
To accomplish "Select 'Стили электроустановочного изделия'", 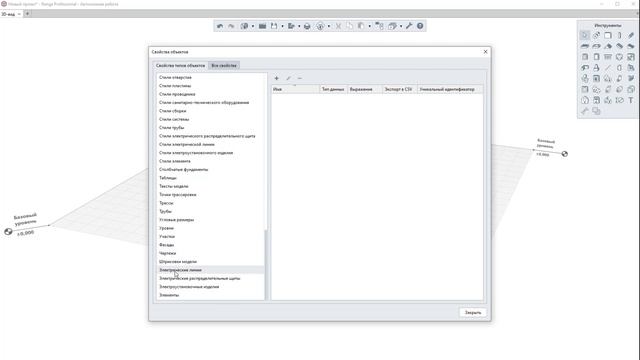I will 196,153.
